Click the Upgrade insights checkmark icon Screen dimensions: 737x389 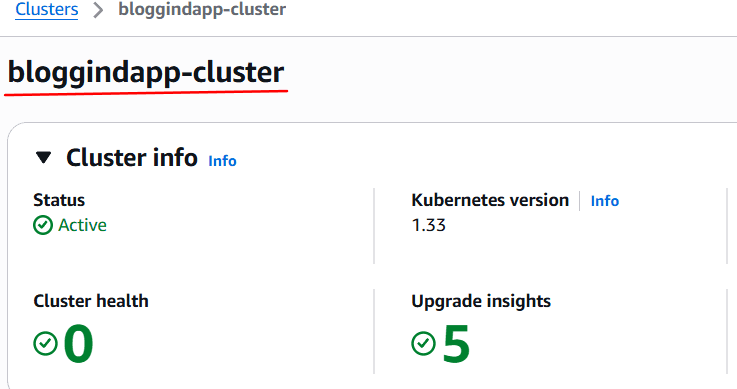click(423, 343)
